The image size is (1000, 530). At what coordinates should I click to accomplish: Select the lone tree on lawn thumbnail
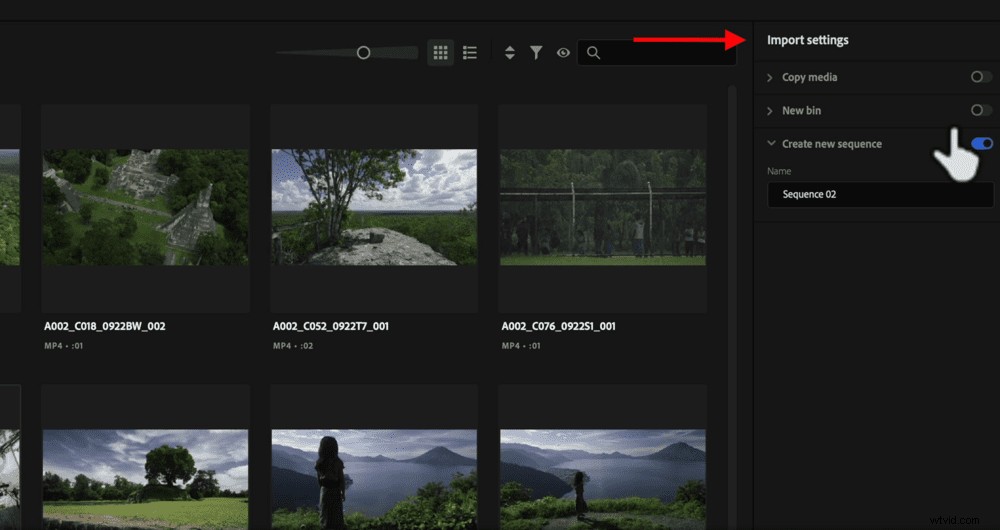[x=145, y=480]
